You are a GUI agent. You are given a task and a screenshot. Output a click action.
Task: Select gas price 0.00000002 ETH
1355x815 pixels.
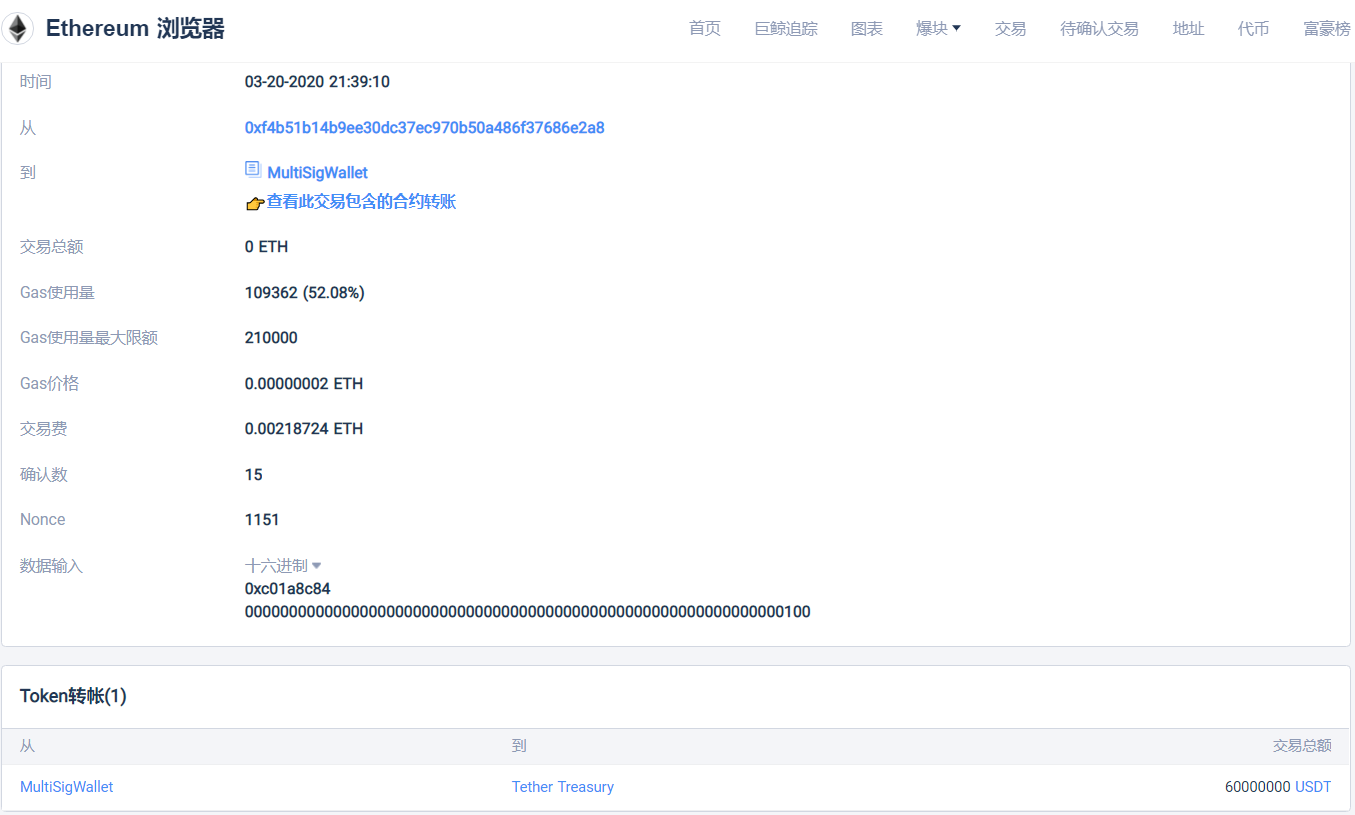304,384
